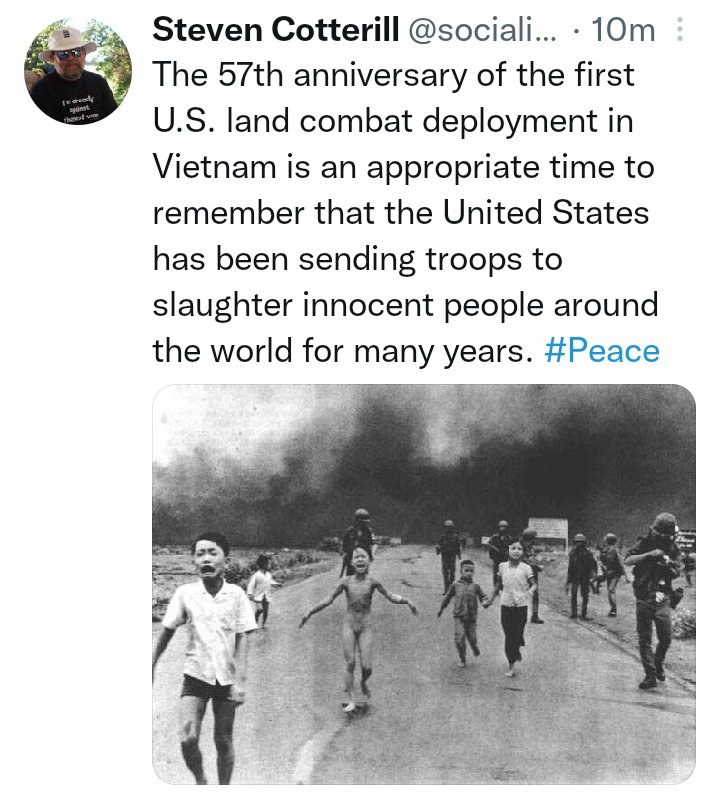The image size is (720, 807).
Task: Open the attached black-and-white war photo
Action: [423, 583]
